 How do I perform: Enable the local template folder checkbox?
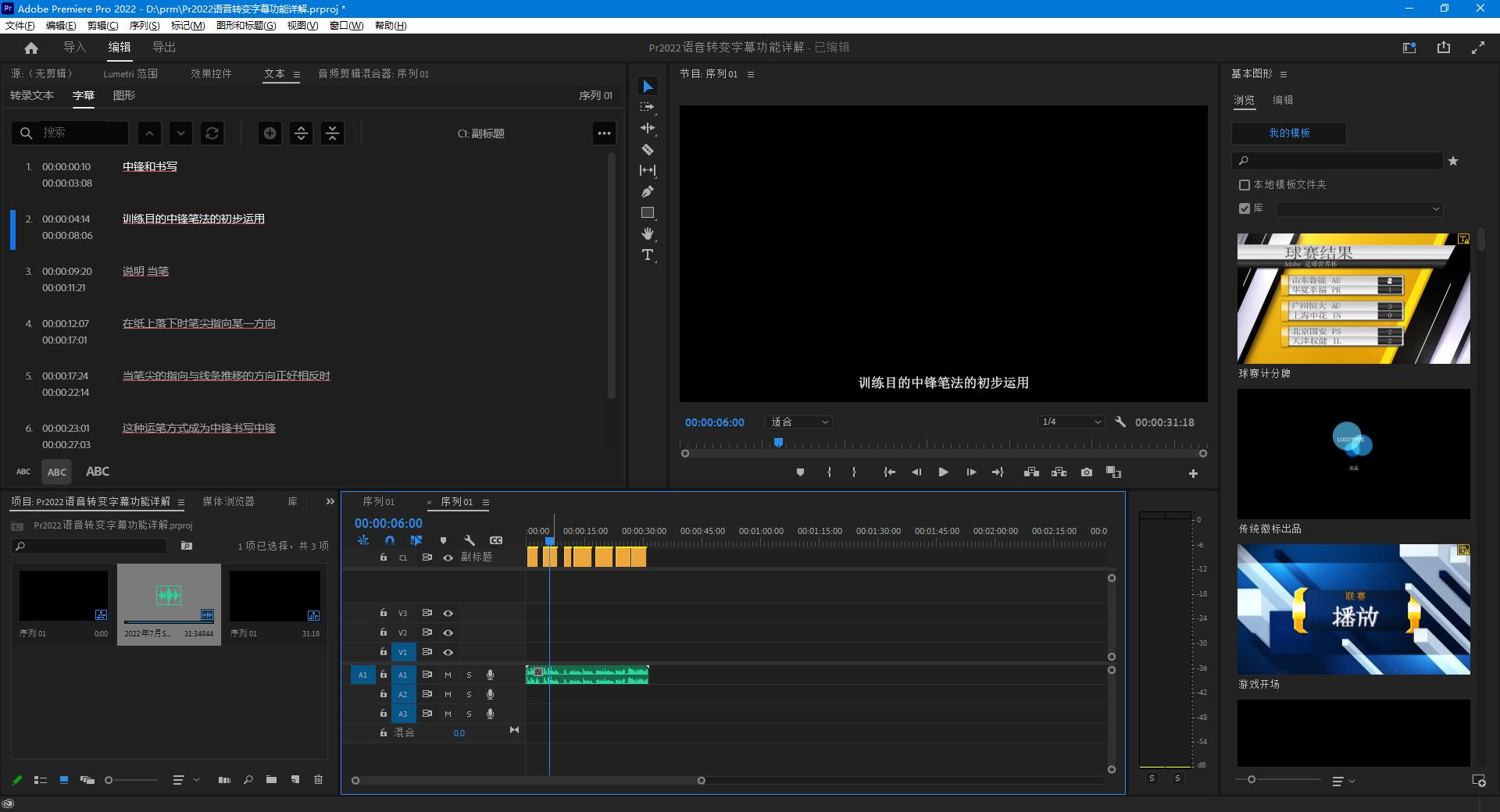(x=1245, y=185)
